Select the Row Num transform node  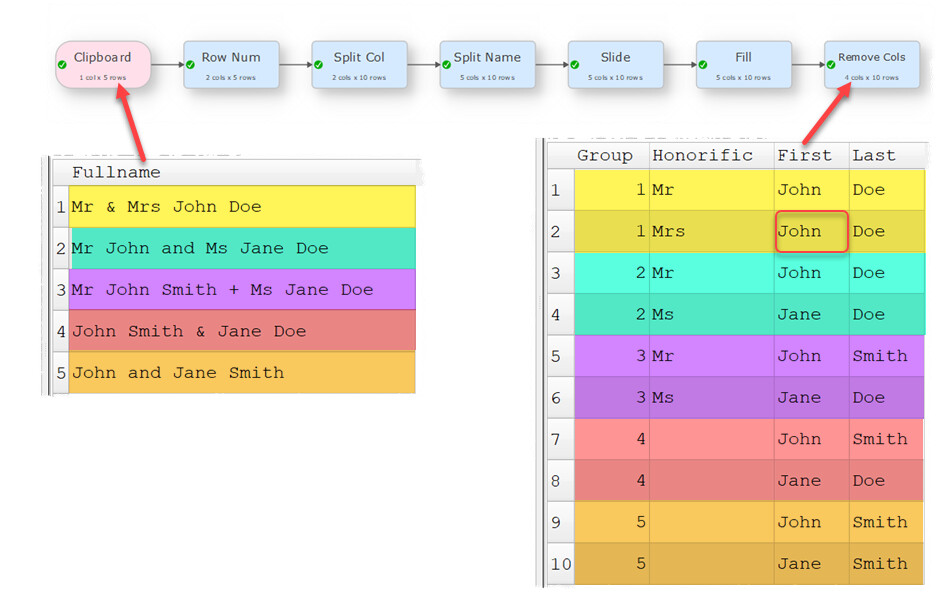[231, 65]
